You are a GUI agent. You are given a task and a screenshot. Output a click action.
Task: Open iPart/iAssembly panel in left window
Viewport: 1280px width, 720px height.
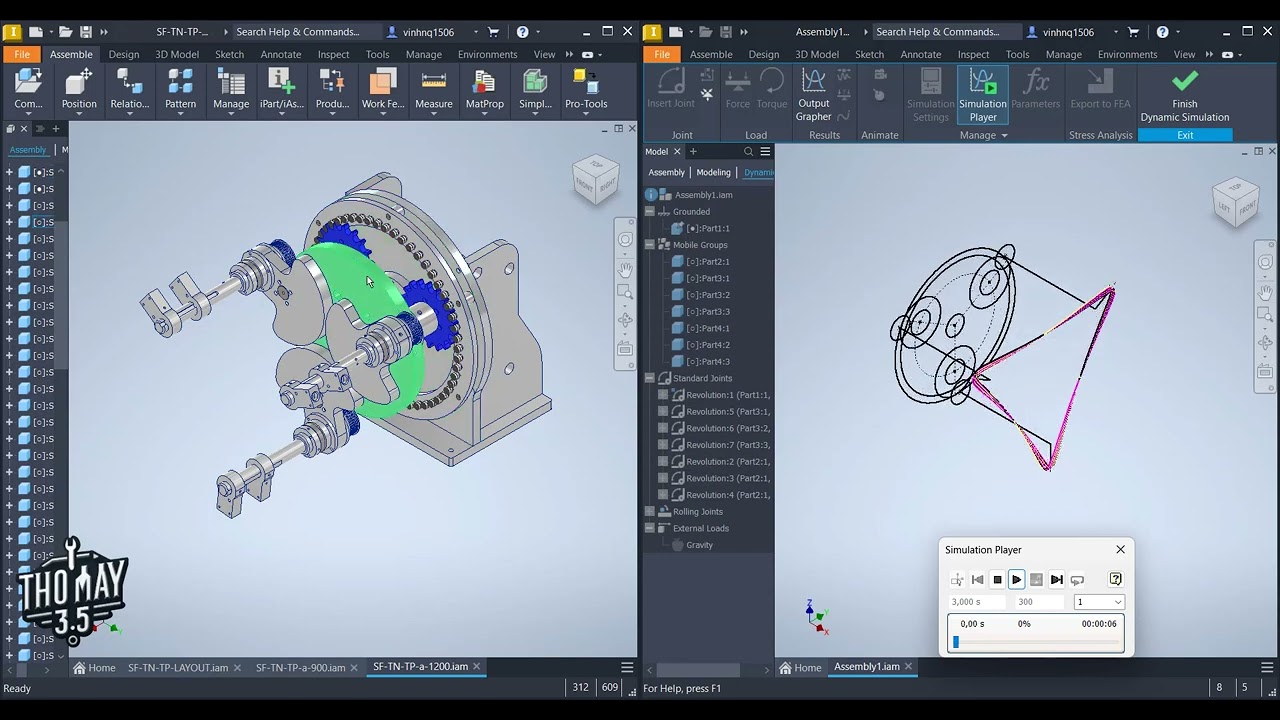pos(281,90)
